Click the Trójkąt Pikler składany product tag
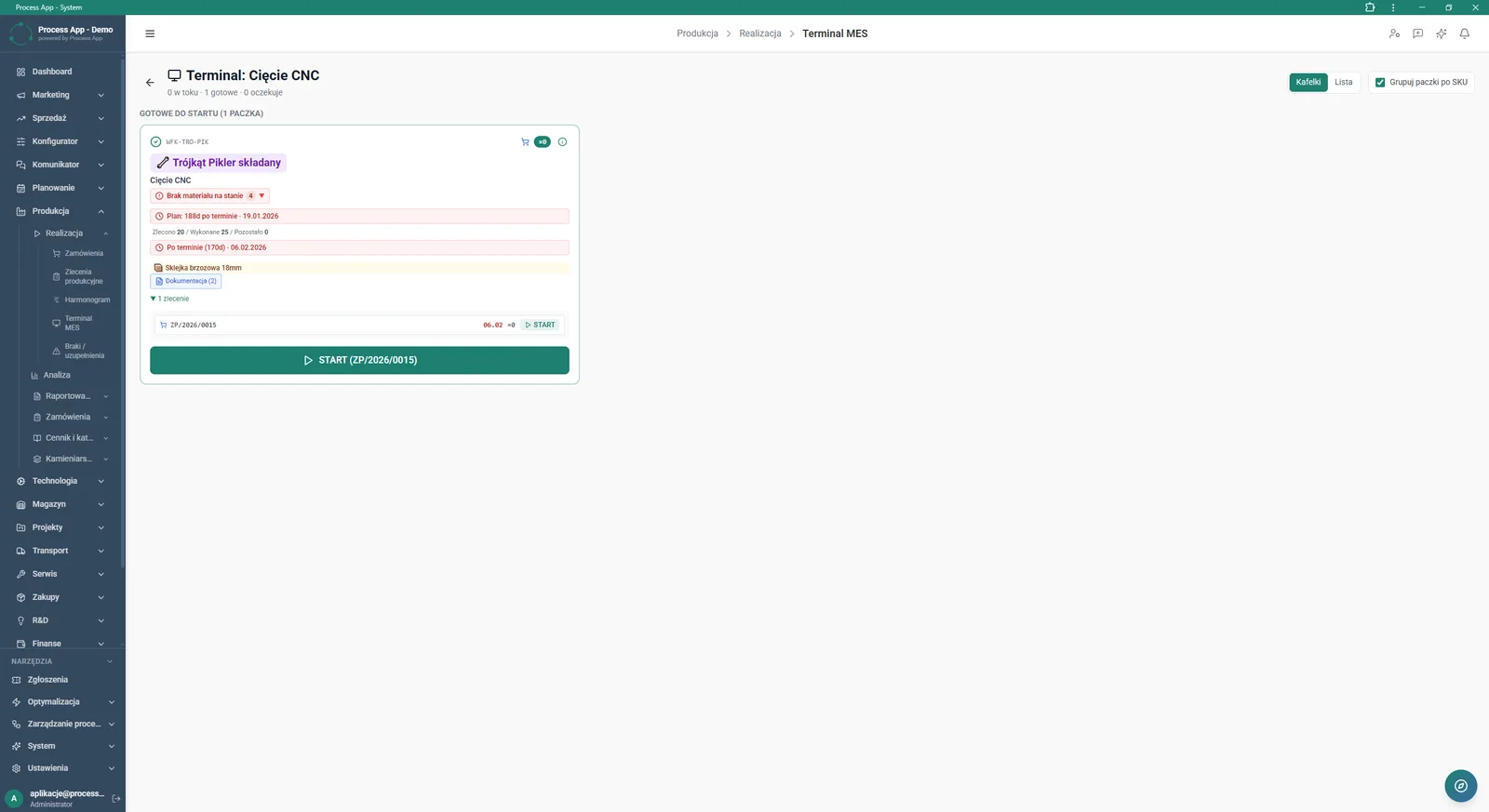This screenshot has width=1489, height=812. pyautogui.click(x=219, y=163)
